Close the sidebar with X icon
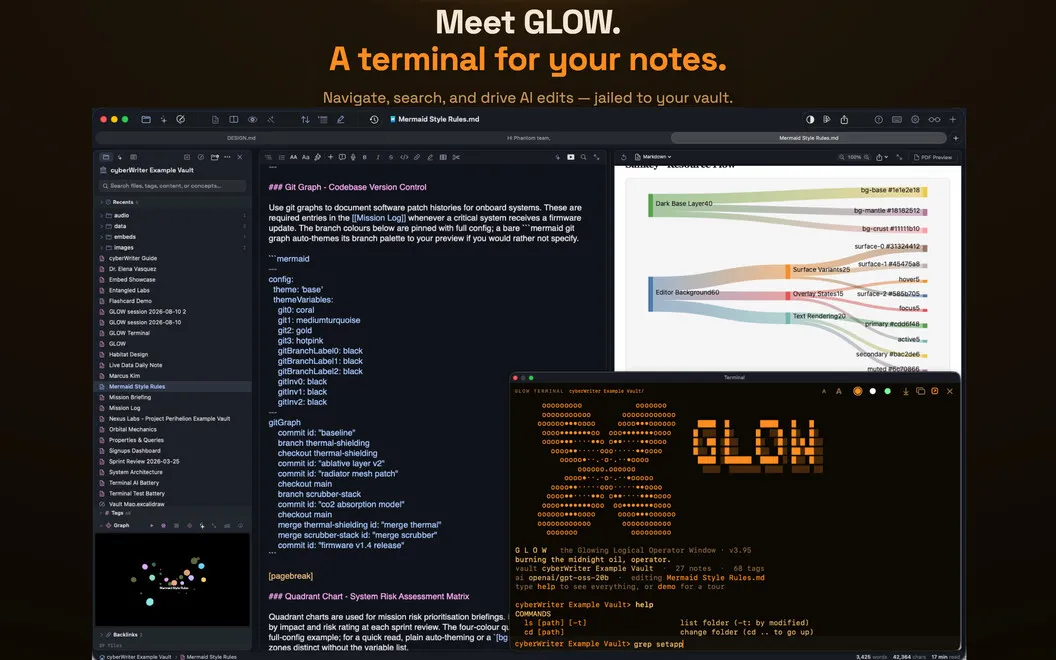The image size is (1056, 660). pos(239,157)
